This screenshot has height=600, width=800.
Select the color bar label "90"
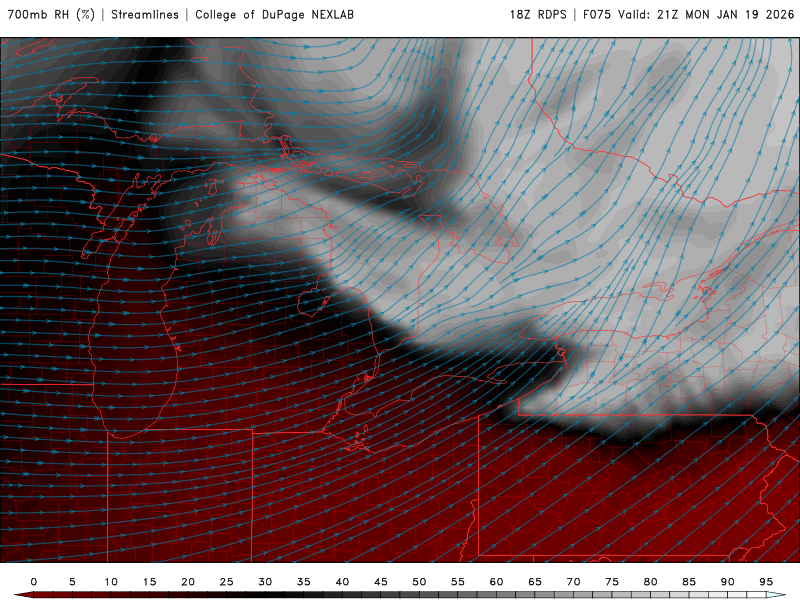(728, 582)
